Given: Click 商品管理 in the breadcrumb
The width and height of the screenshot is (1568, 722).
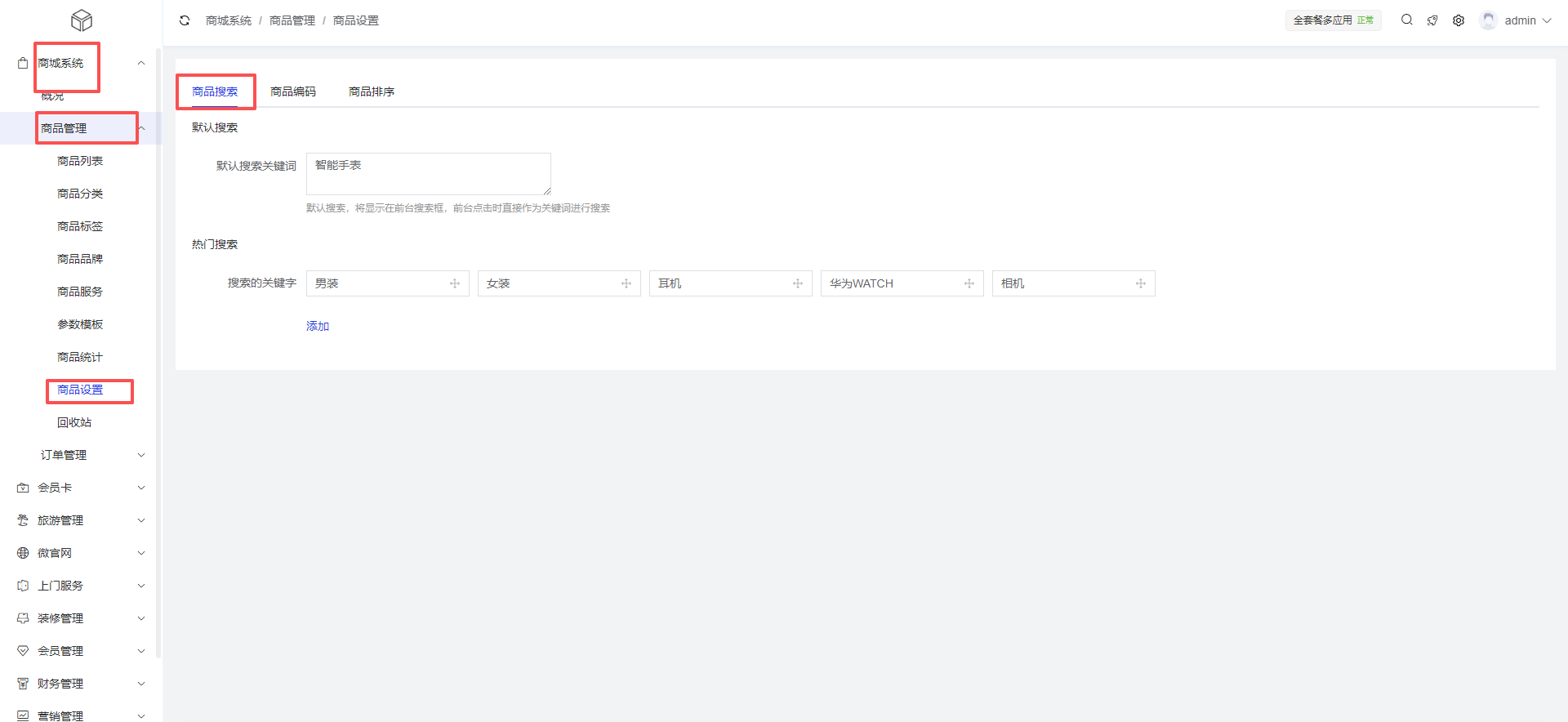Looking at the screenshot, I should (292, 20).
